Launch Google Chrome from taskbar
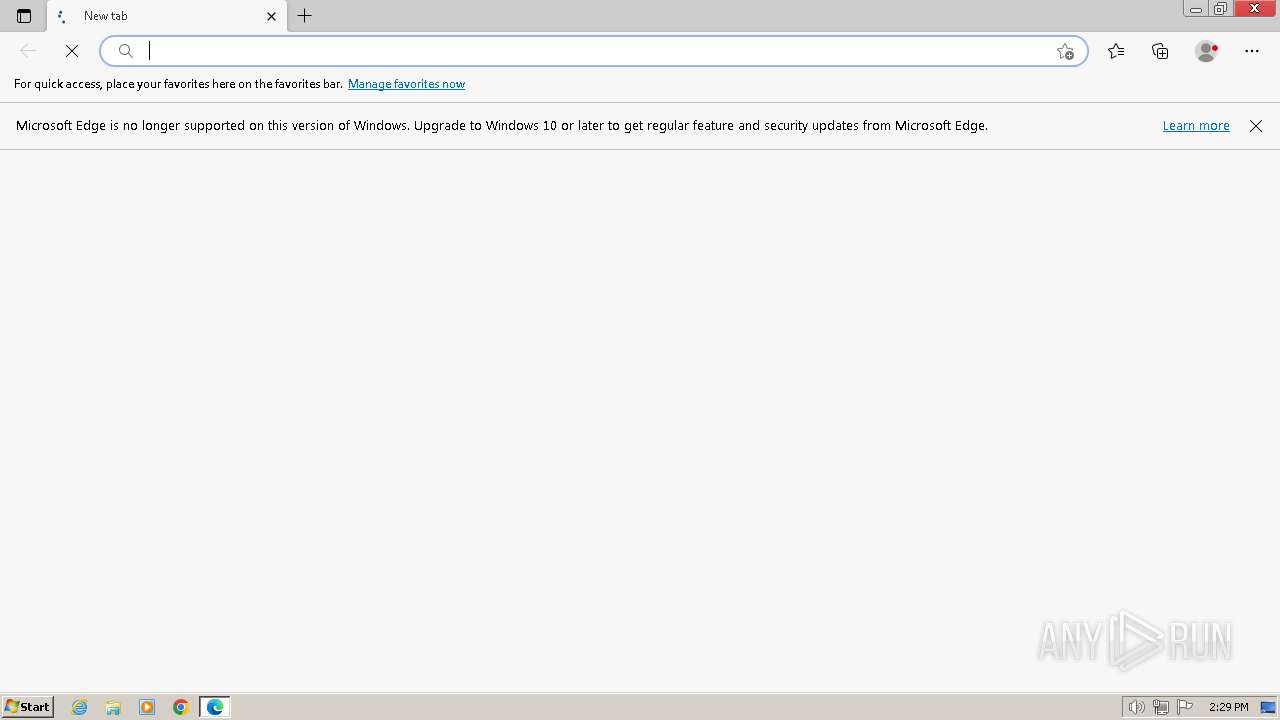The image size is (1280, 720). click(181, 707)
